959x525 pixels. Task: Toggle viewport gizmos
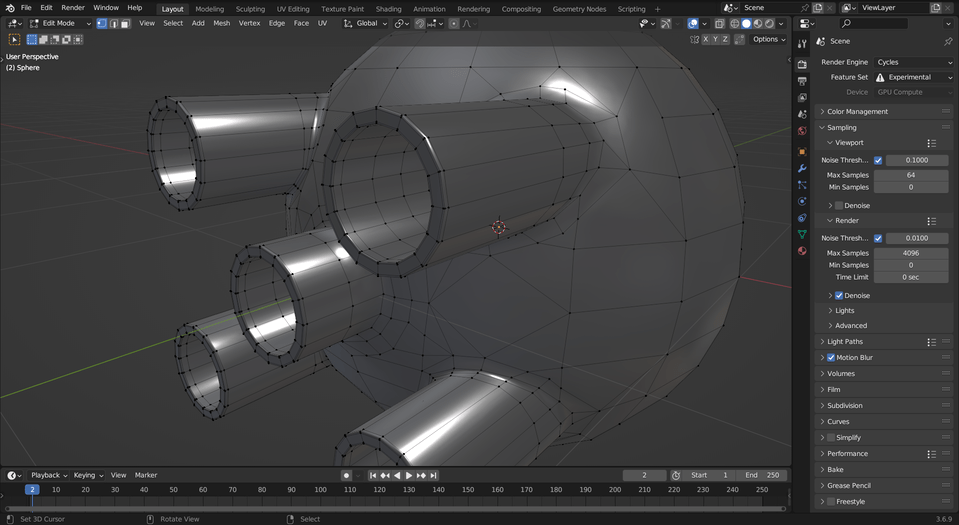click(665, 23)
